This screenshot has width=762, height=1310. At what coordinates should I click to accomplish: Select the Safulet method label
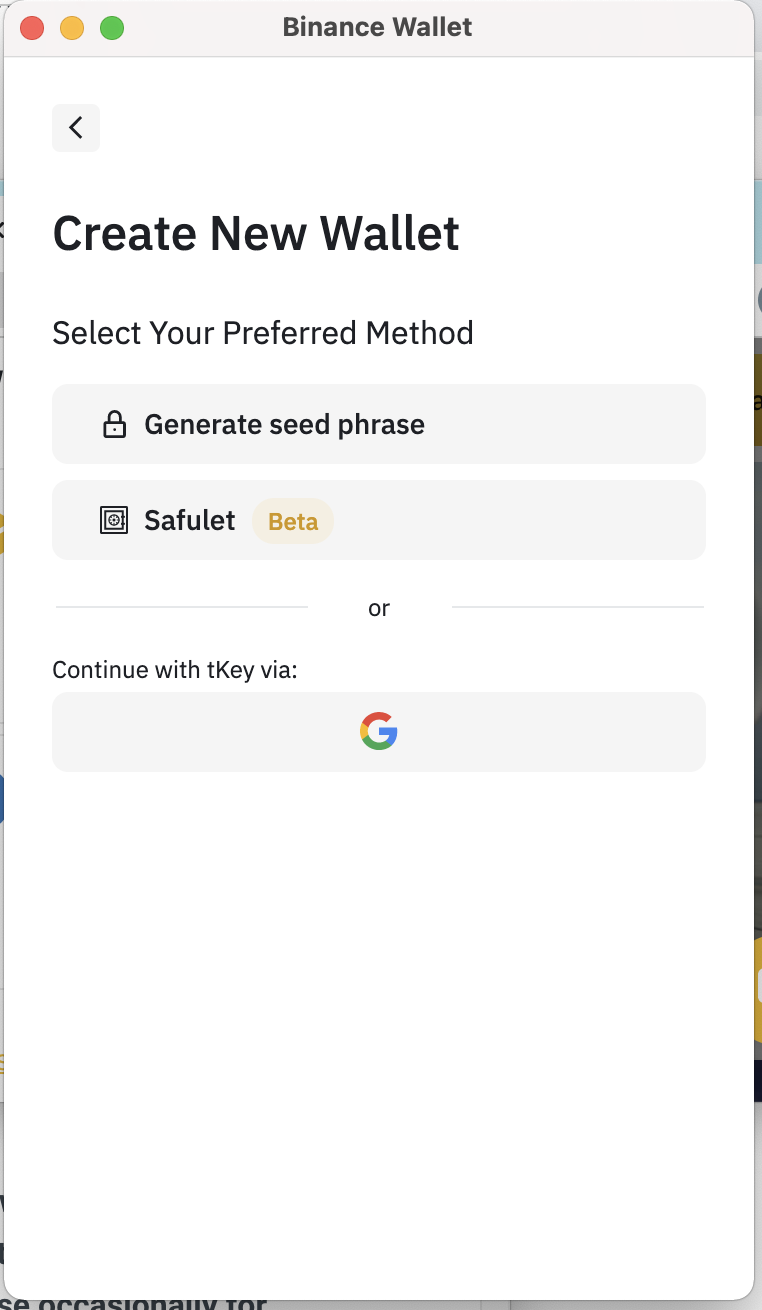click(x=190, y=521)
